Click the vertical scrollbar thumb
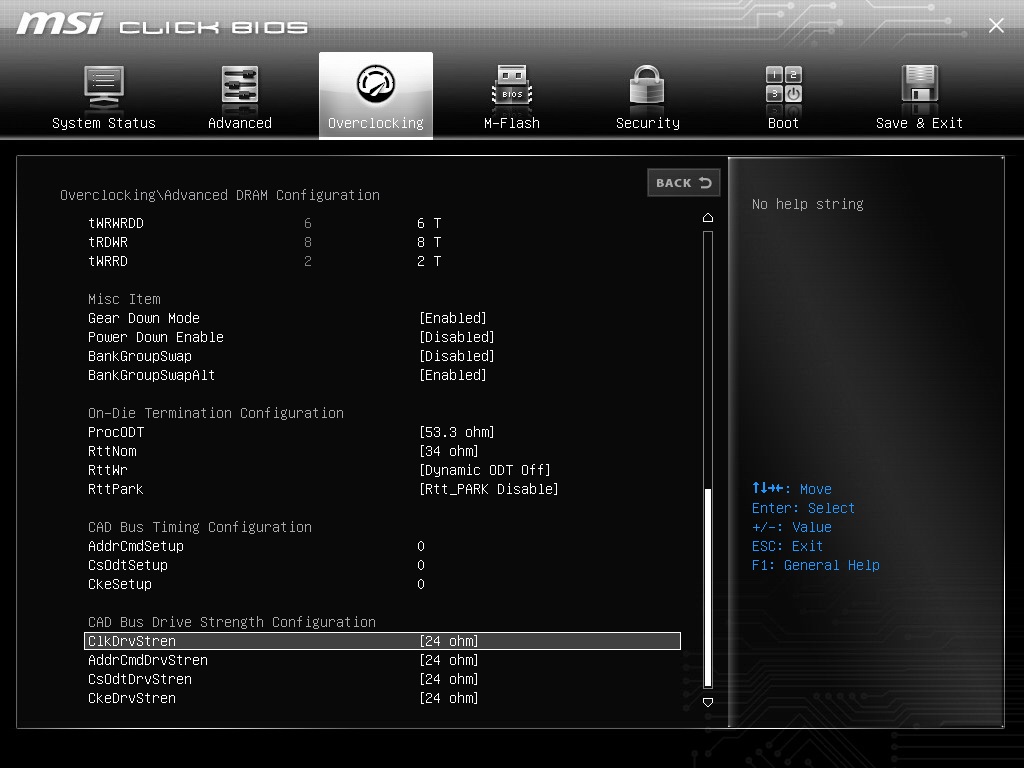Screen dimensions: 1024x768 [x=707, y=588]
